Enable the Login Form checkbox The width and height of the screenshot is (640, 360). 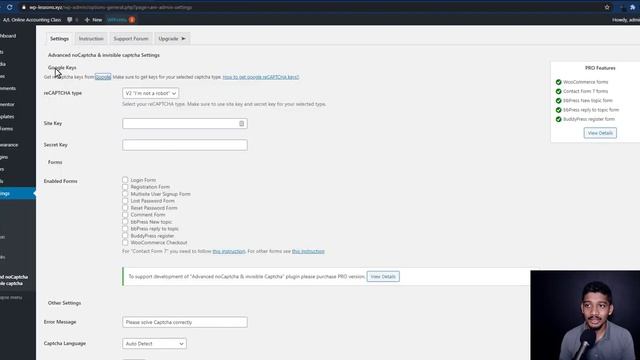coord(125,180)
